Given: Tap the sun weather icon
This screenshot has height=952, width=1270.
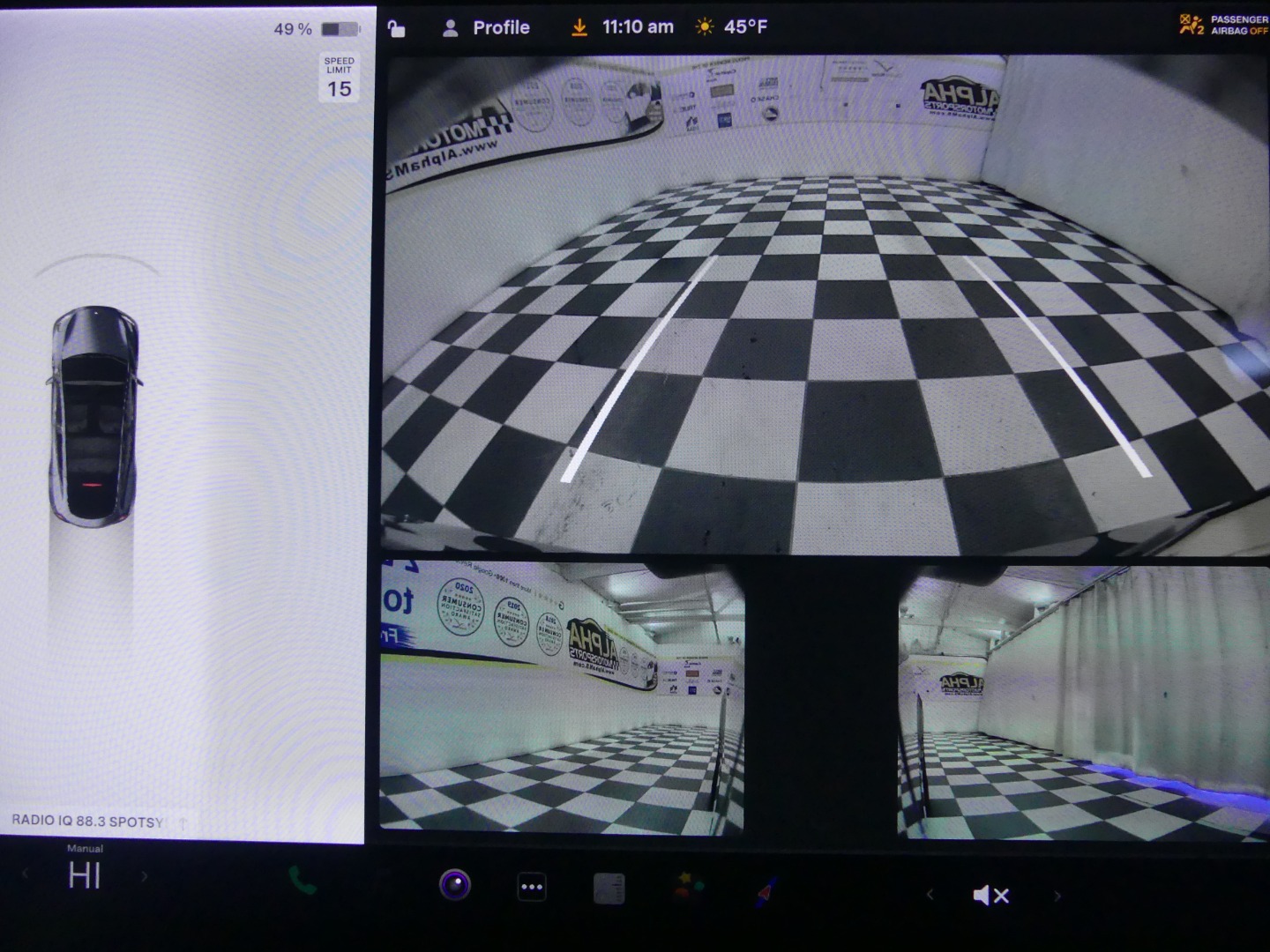Looking at the screenshot, I should click(x=704, y=27).
